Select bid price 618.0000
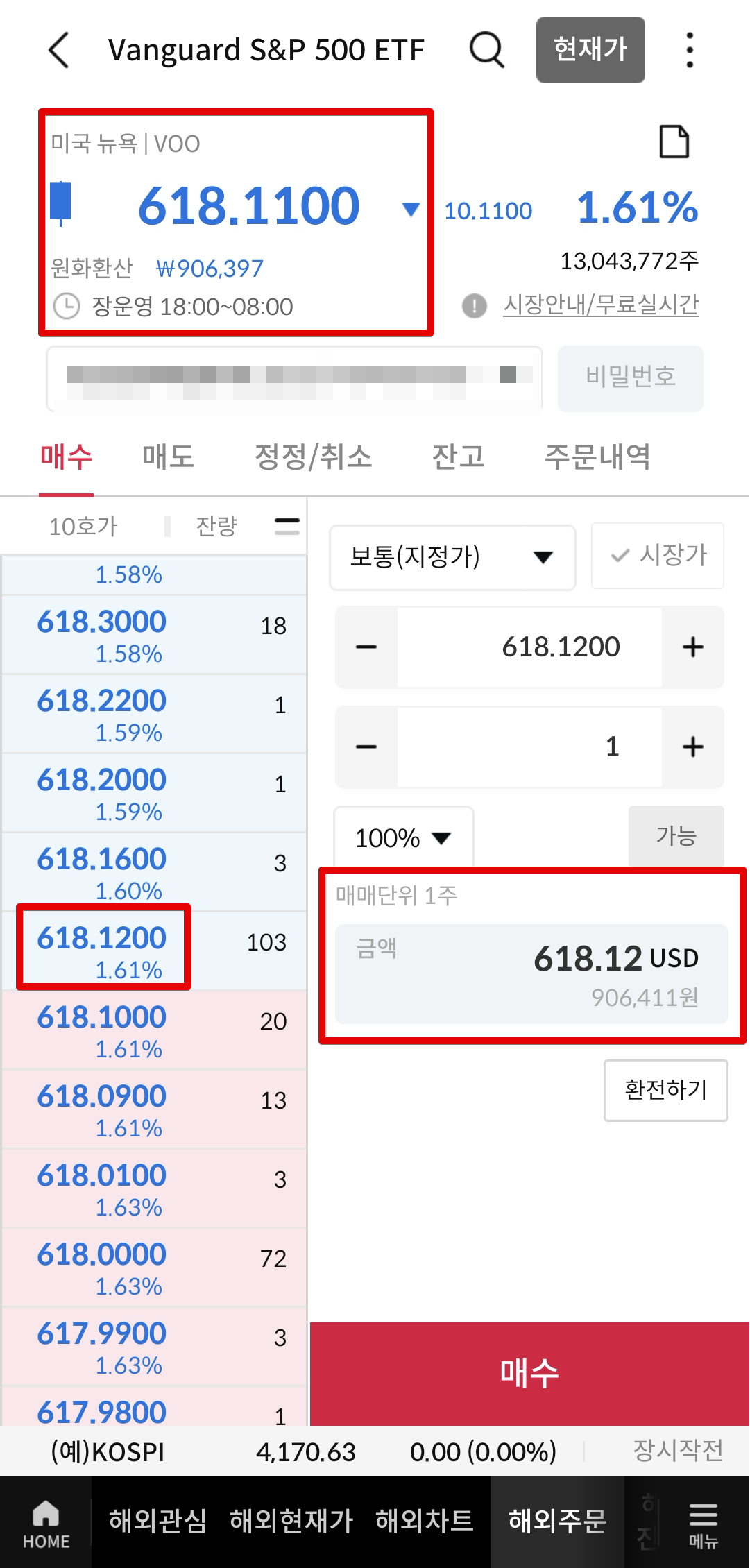The height and width of the screenshot is (1568, 750). [102, 1255]
